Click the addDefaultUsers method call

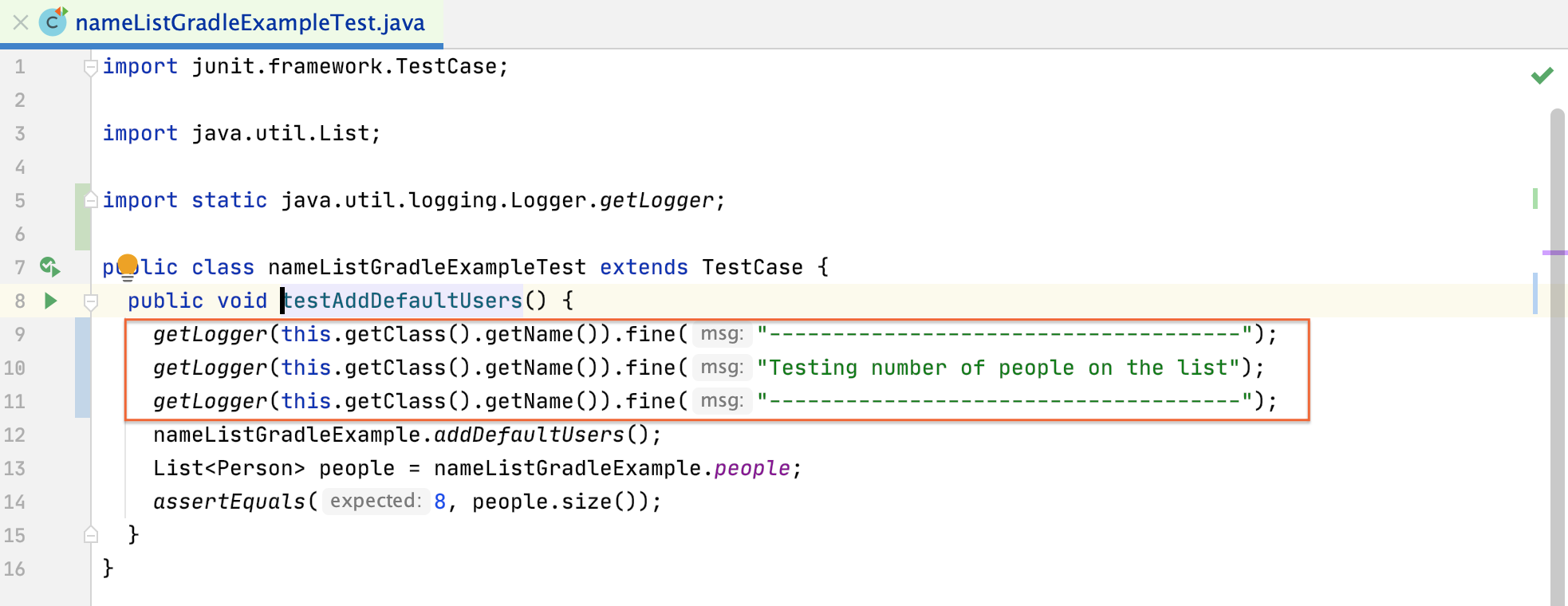click(529, 435)
